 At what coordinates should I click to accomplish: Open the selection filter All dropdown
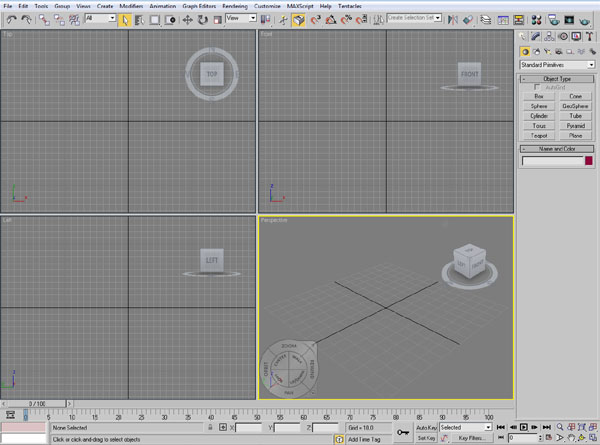[x=100, y=18]
